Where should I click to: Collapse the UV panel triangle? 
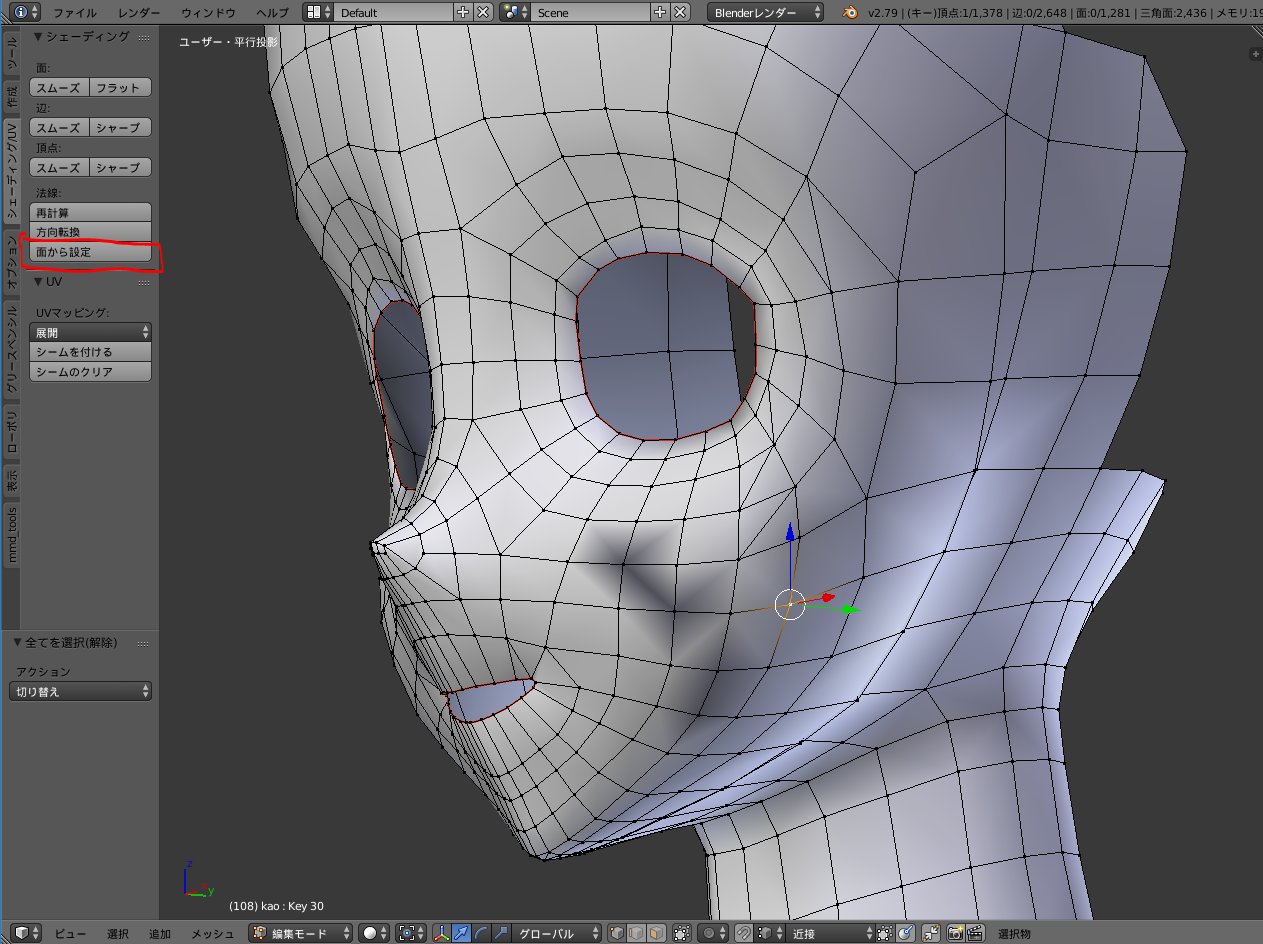pyautogui.click(x=38, y=281)
